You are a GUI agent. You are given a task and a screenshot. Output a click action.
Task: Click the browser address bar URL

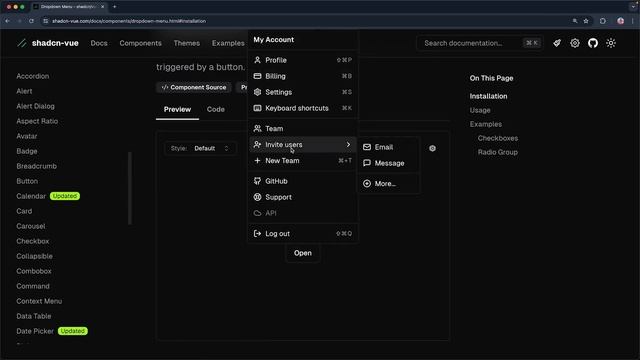tap(129, 21)
